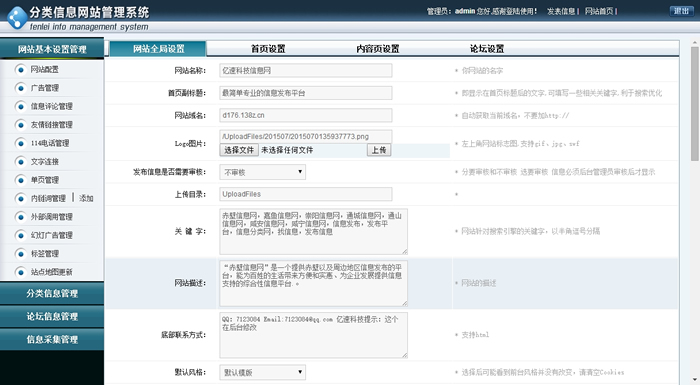Click the 选择文件 file chooser button

(x=239, y=150)
